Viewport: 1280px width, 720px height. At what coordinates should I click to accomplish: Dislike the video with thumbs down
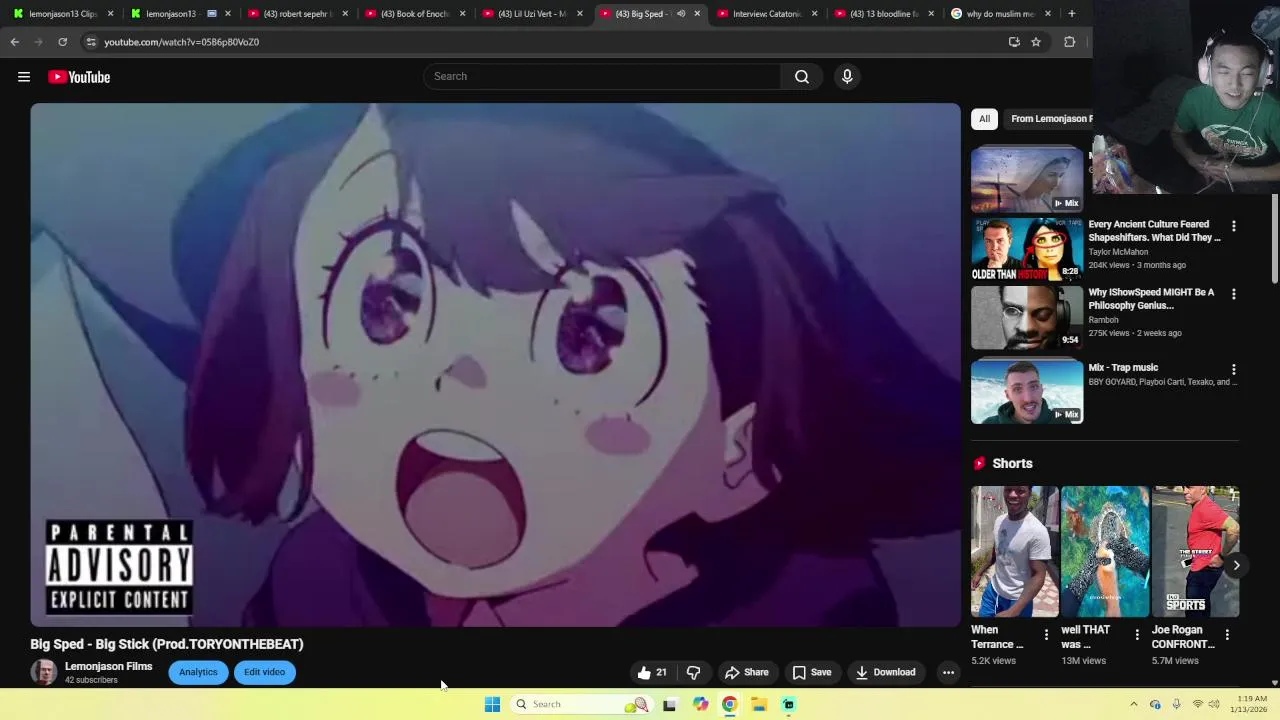click(x=693, y=672)
